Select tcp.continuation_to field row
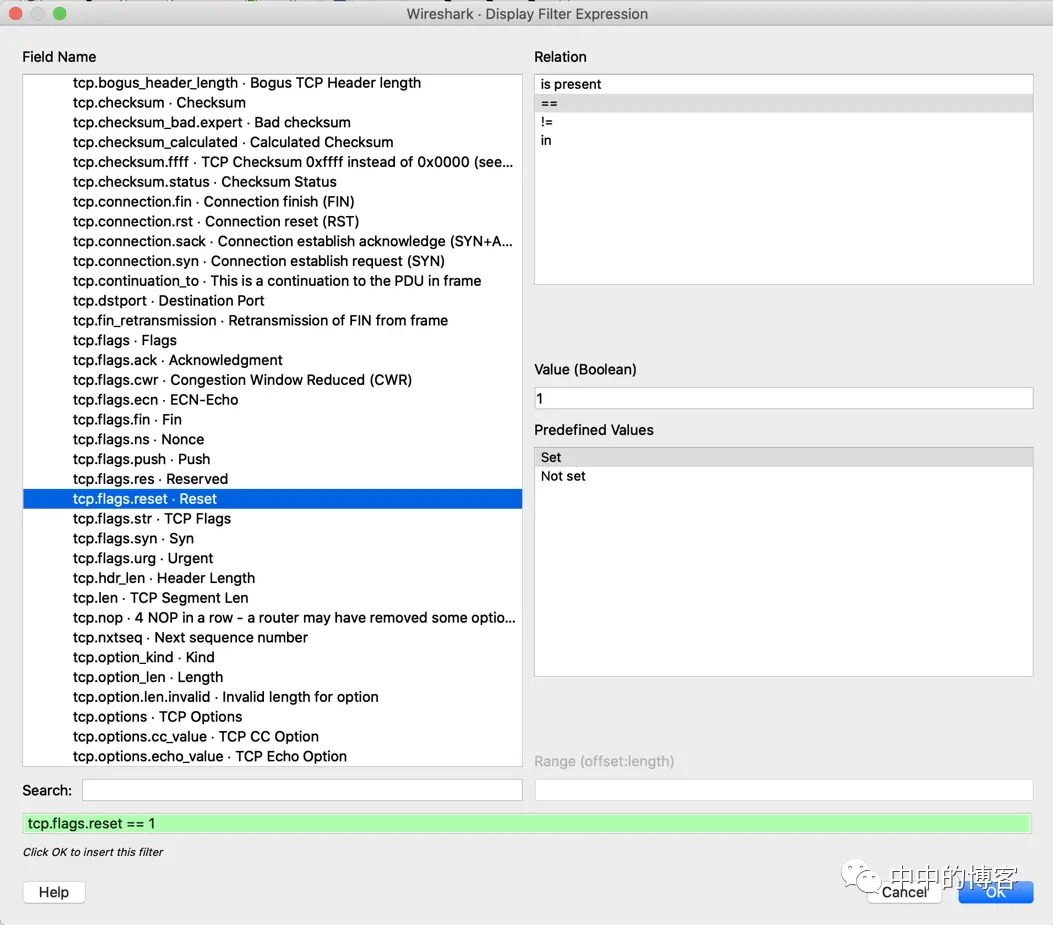The width and height of the screenshot is (1053, 925). point(273,281)
